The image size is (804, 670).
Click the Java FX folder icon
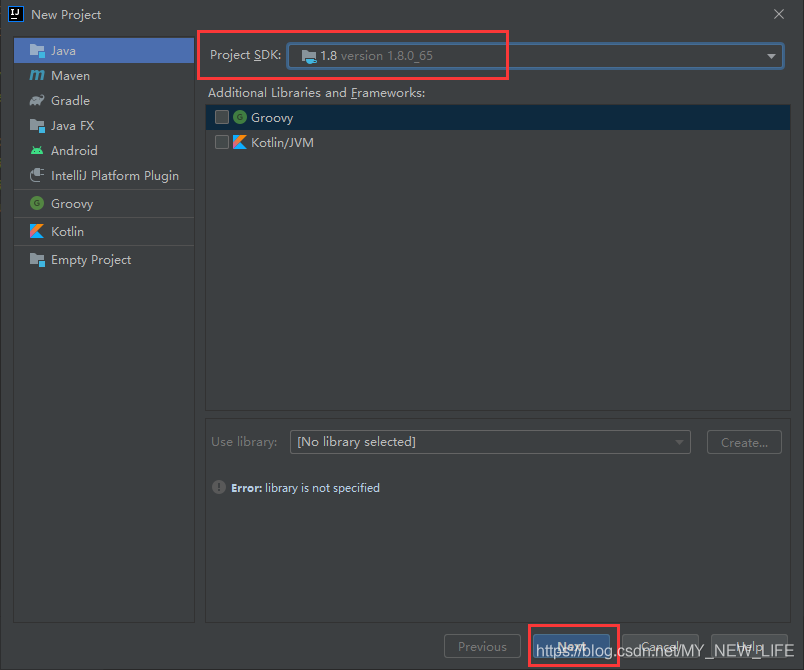(x=37, y=126)
